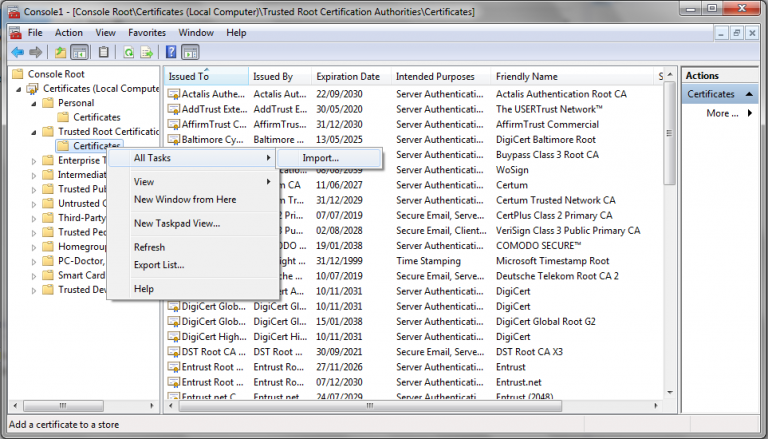Screen dimensions: 768x439
Task: Select the Console Root tree label
Action: tap(56, 74)
